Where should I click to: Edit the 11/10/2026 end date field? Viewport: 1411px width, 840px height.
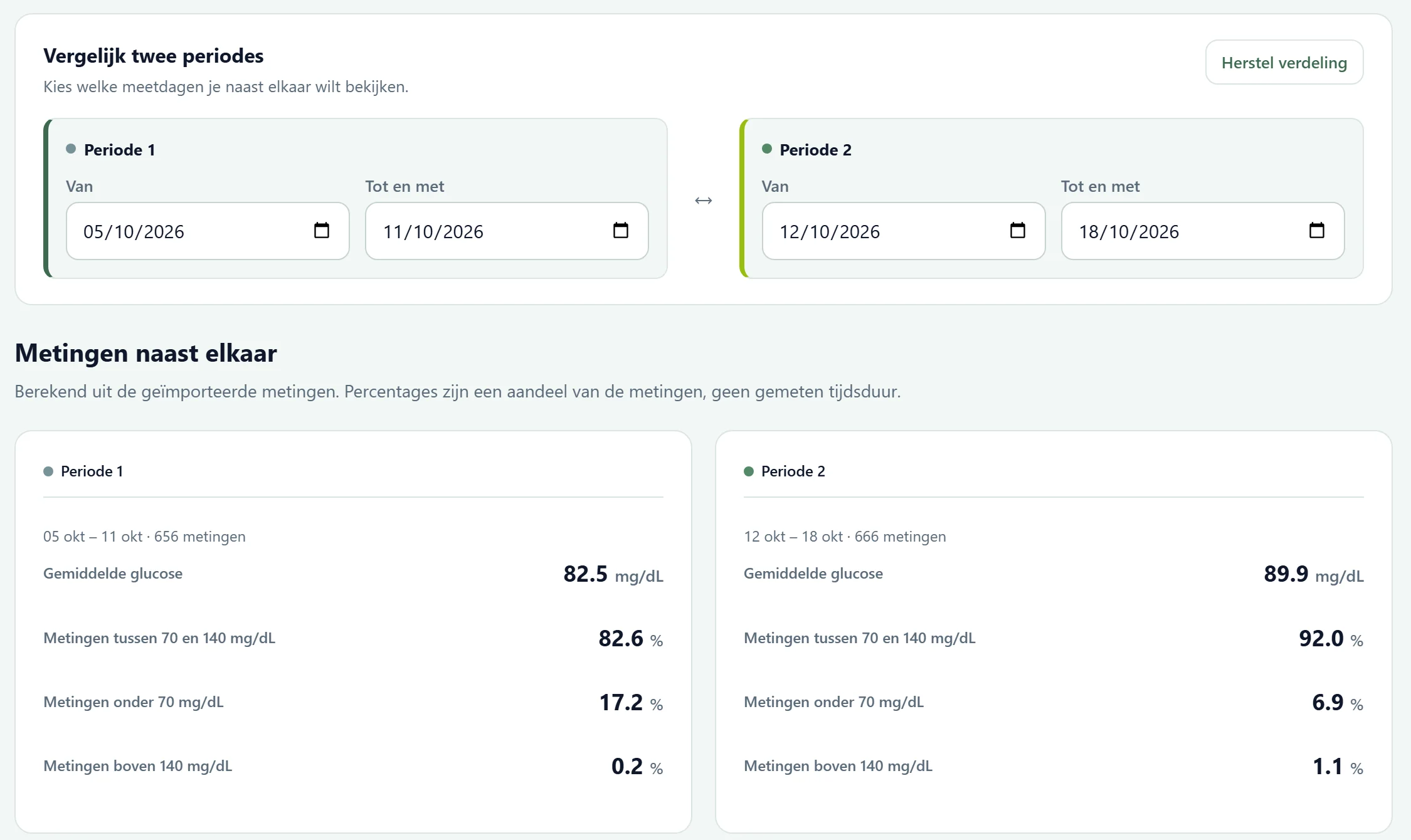coord(507,231)
